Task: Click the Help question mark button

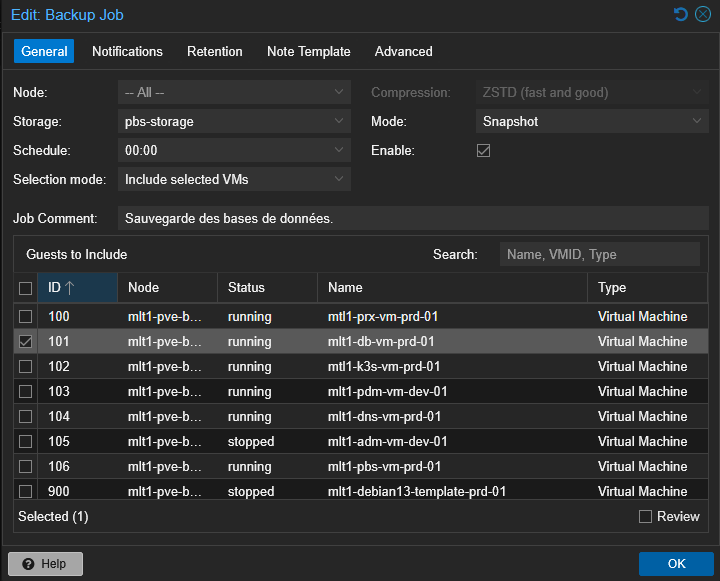Action: pyautogui.click(x=45, y=564)
